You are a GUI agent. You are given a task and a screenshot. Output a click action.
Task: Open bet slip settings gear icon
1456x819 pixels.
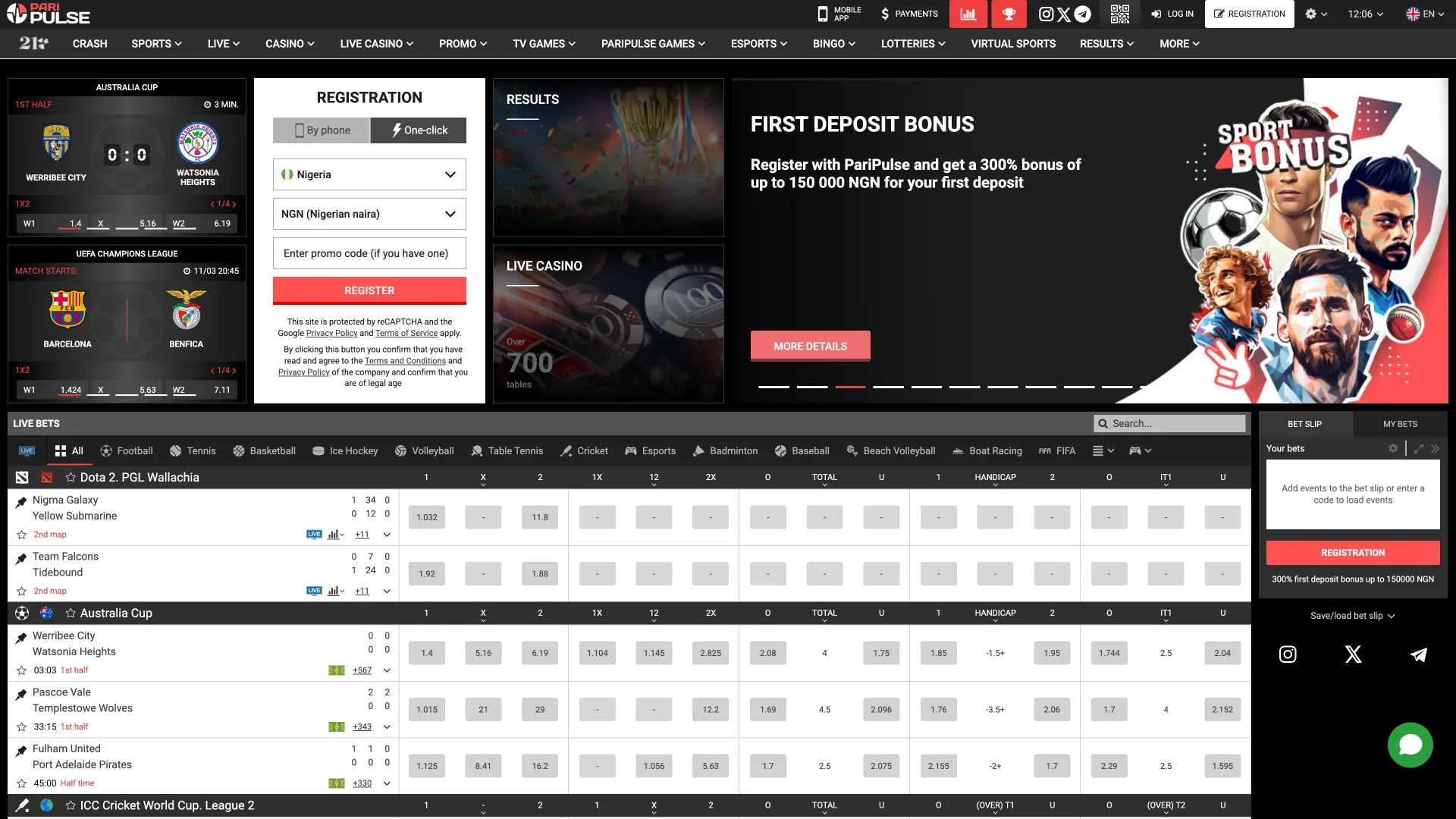(x=1393, y=449)
